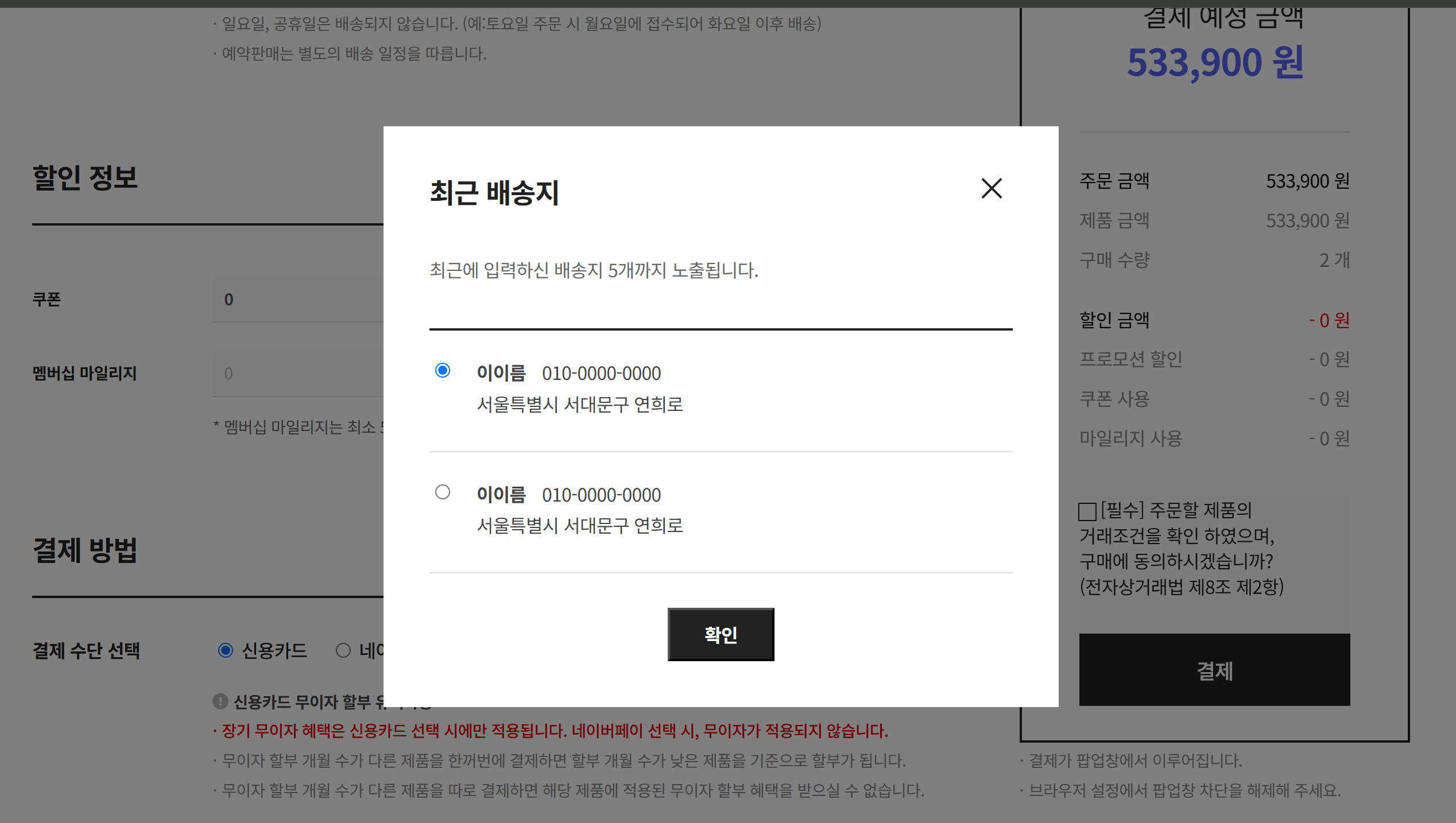Image resolution: width=1456 pixels, height=823 pixels.
Task: Select the first saved address radio button
Action: click(442, 370)
